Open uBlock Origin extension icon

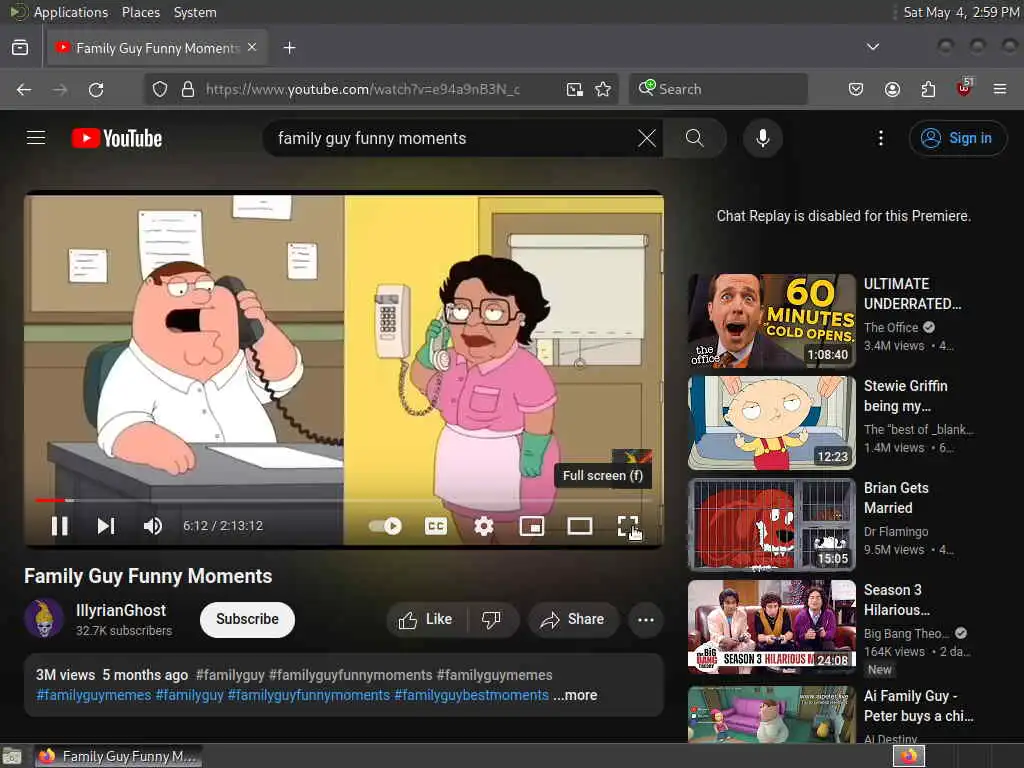[x=964, y=88]
